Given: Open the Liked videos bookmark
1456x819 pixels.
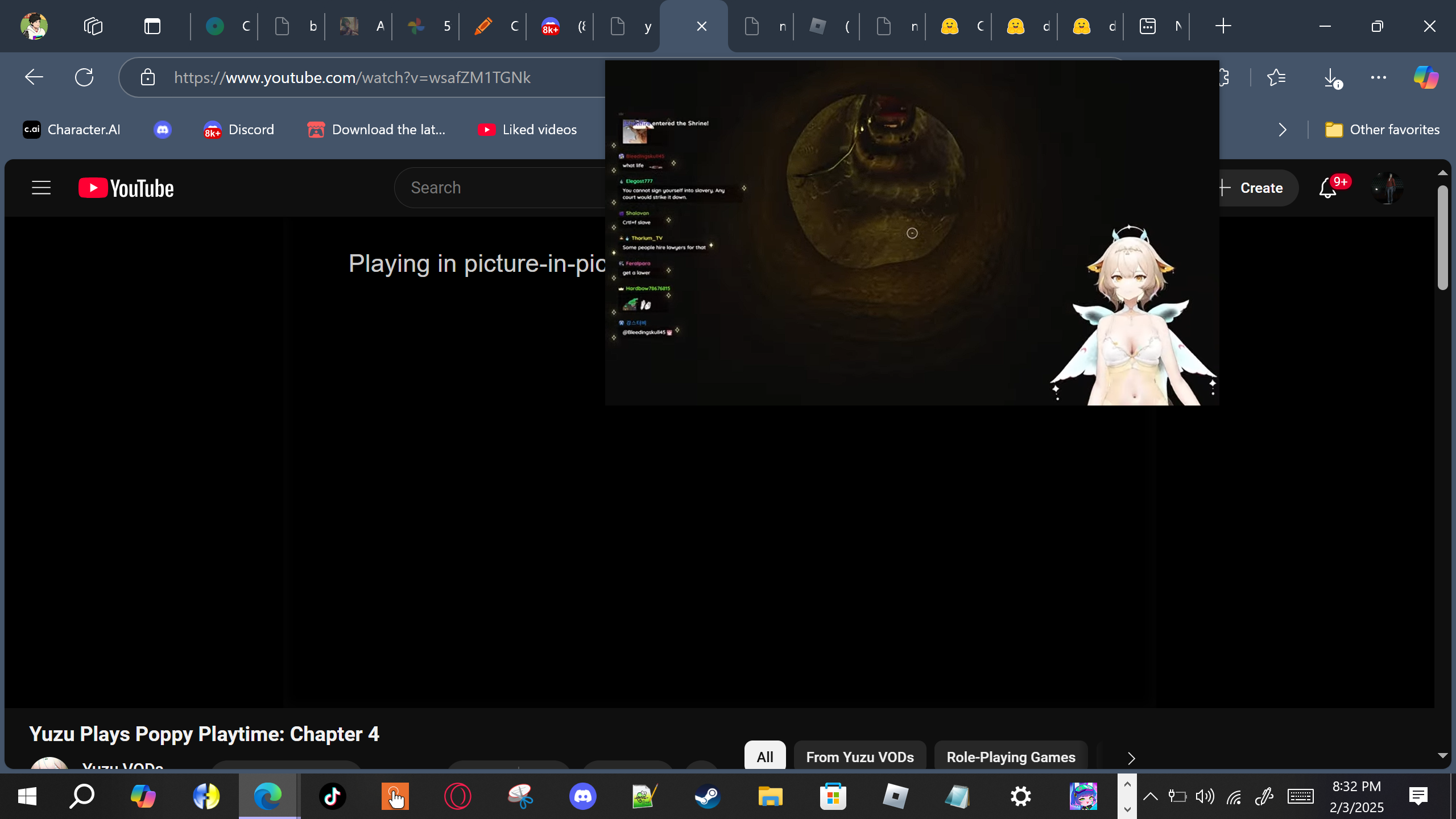Looking at the screenshot, I should tap(527, 130).
